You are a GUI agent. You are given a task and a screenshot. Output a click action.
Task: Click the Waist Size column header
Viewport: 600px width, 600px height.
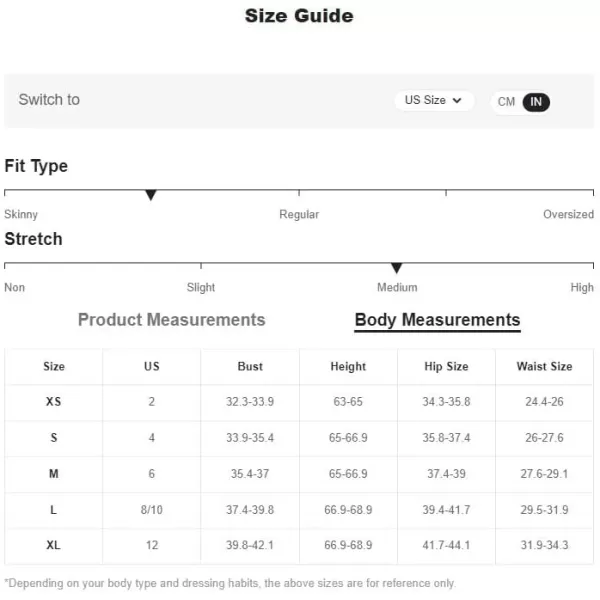pos(544,366)
